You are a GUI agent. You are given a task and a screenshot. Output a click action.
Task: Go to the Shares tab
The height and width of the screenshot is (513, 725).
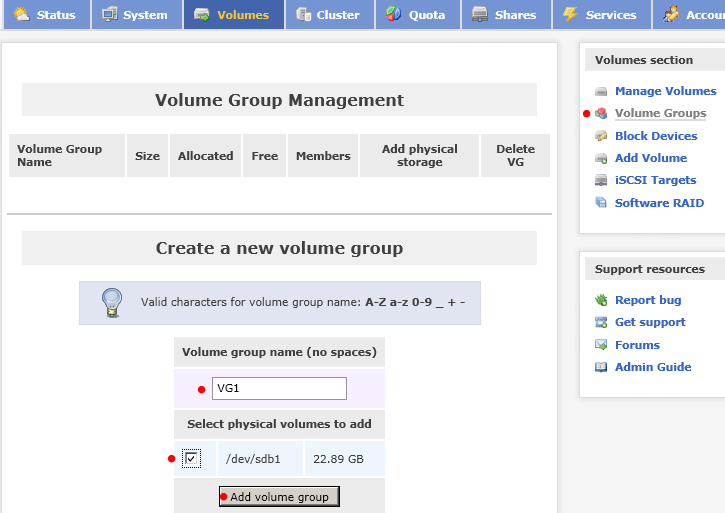[x=507, y=14]
